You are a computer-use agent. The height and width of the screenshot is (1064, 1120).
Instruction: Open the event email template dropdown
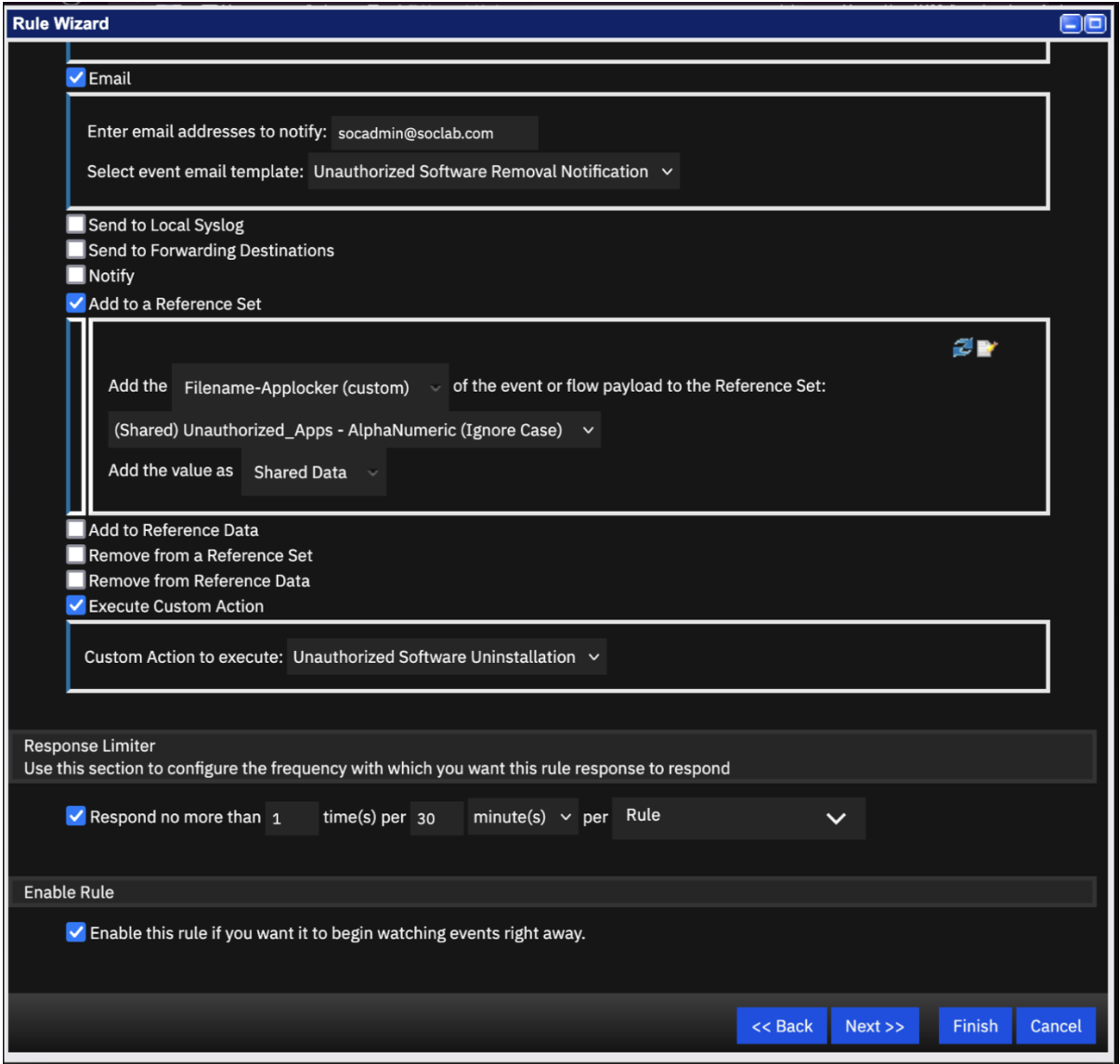pyautogui.click(x=493, y=172)
